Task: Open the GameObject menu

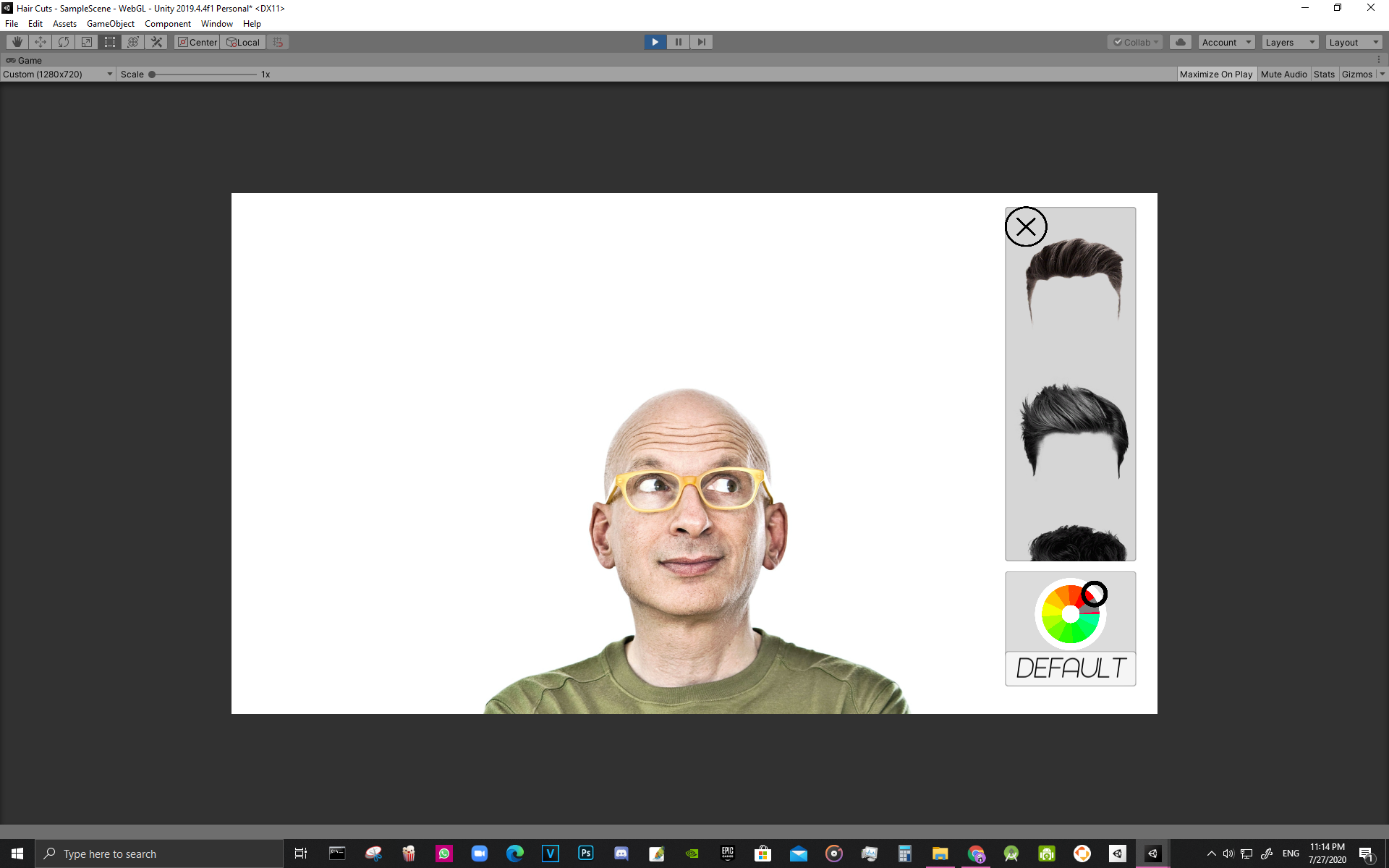Action: (x=111, y=24)
